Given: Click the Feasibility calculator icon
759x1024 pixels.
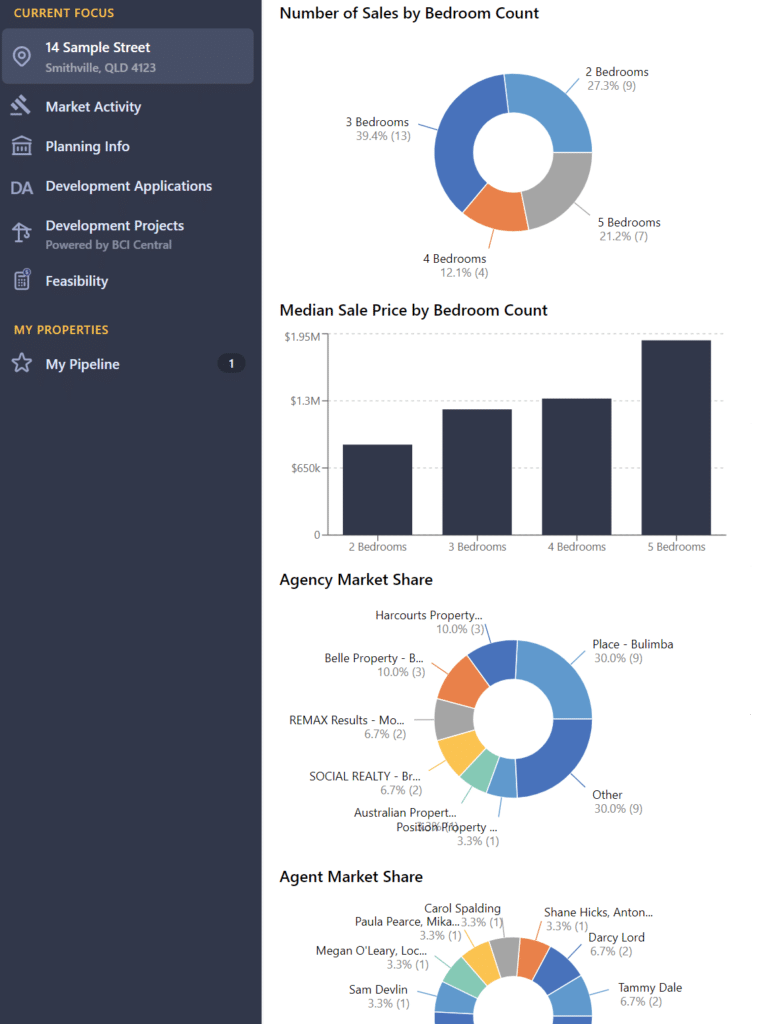Looking at the screenshot, I should [x=21, y=281].
